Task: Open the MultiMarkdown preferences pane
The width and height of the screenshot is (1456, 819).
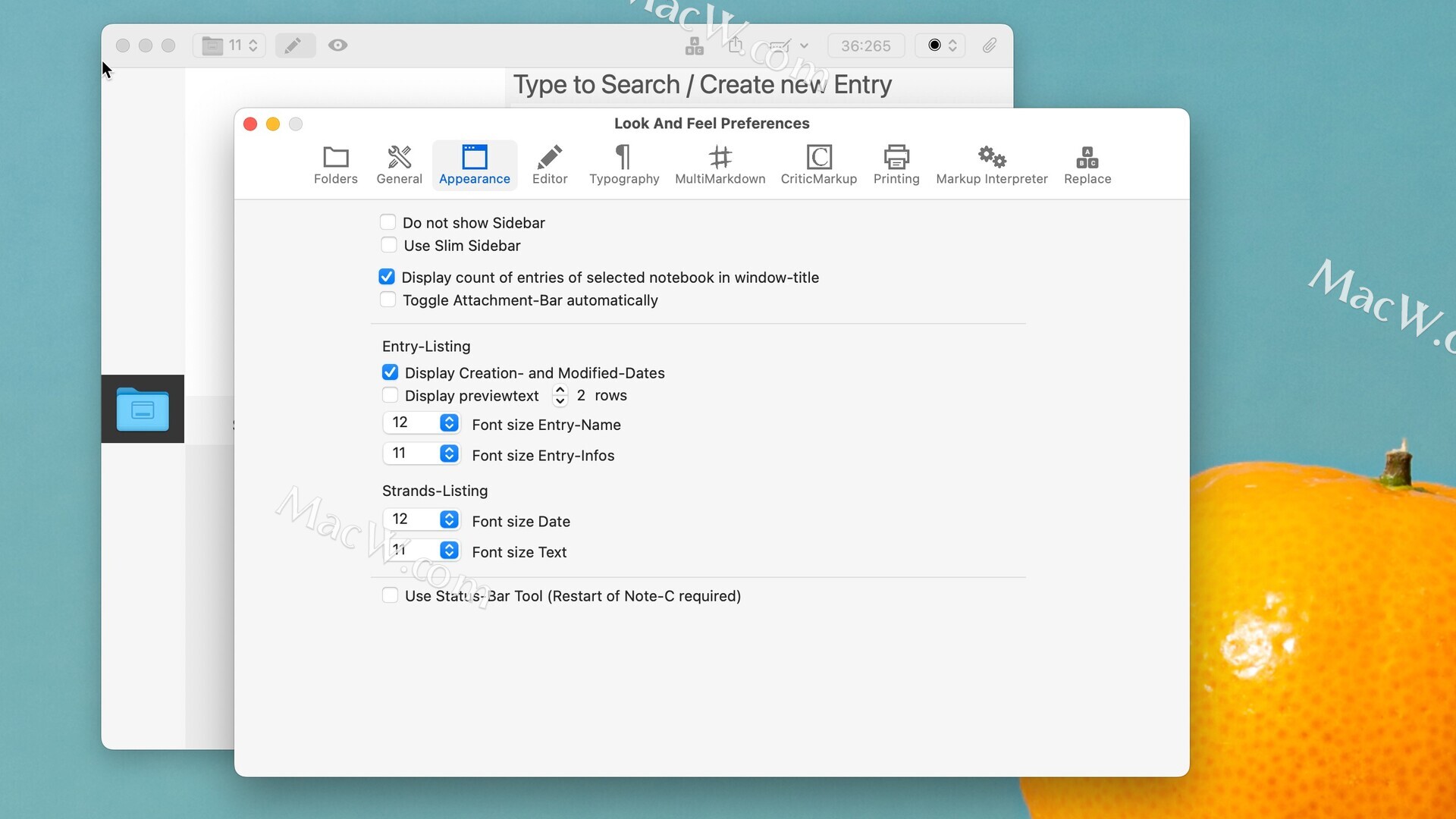Action: pos(720,165)
